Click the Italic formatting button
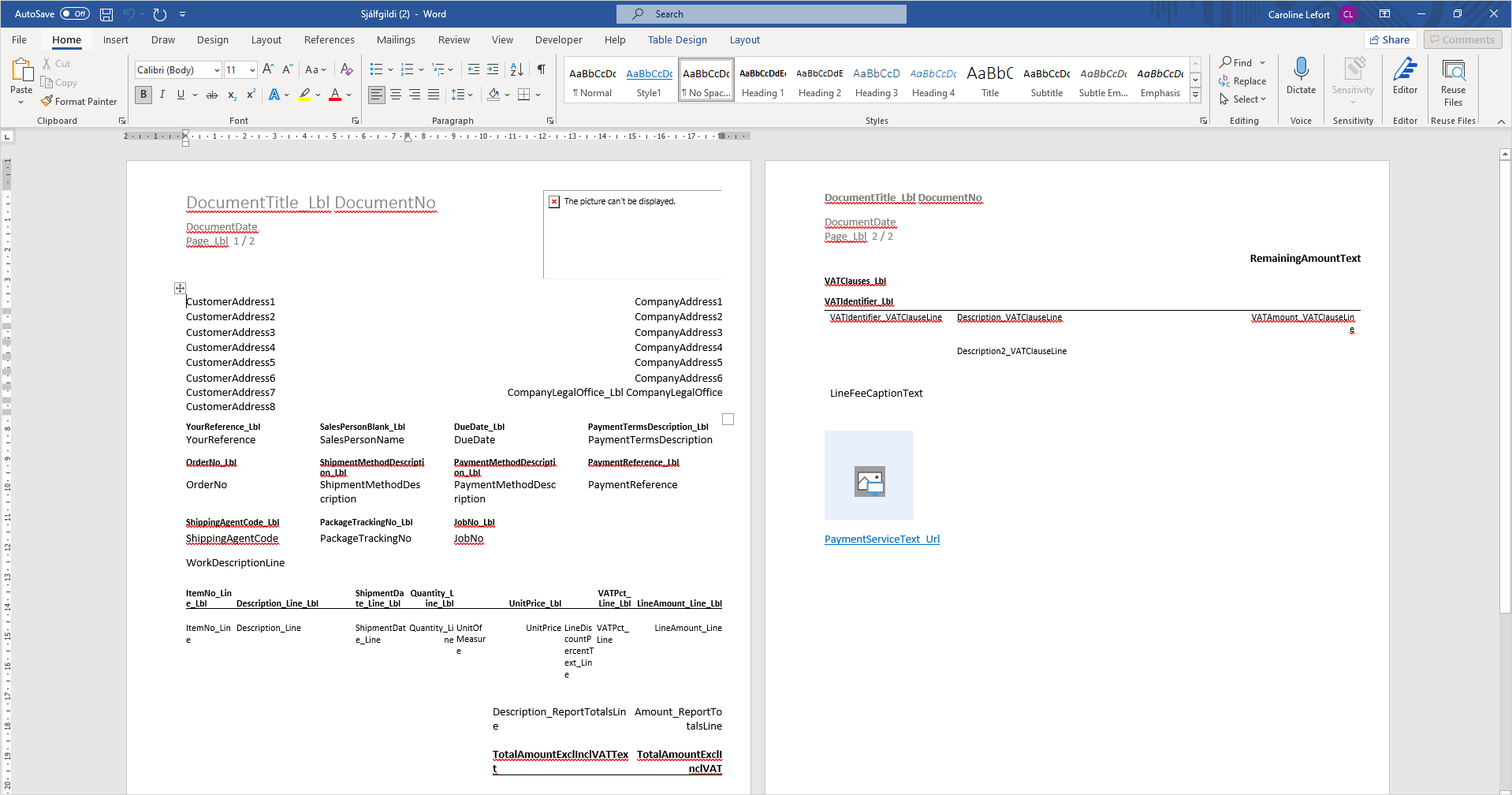 162,95
